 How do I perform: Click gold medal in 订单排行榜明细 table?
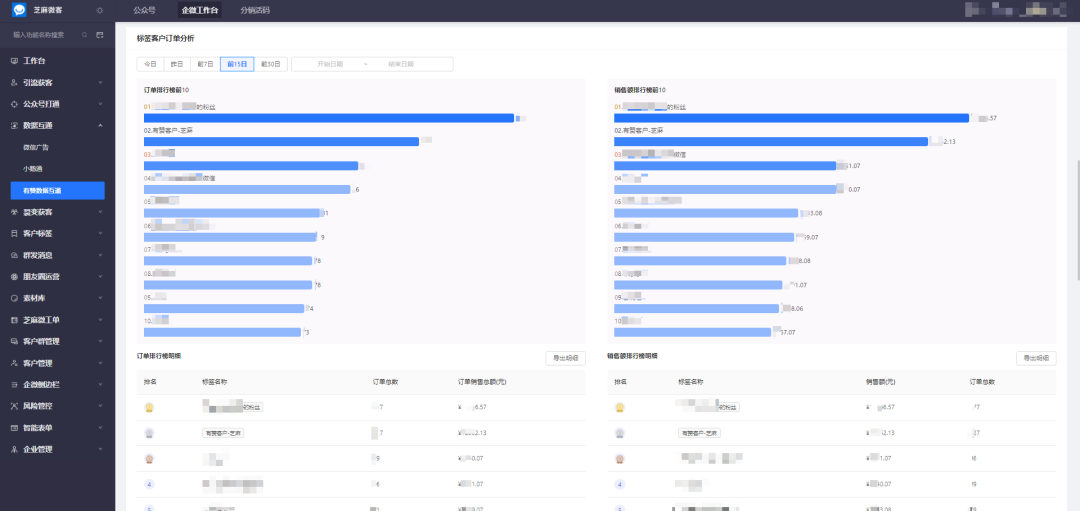pos(149,407)
